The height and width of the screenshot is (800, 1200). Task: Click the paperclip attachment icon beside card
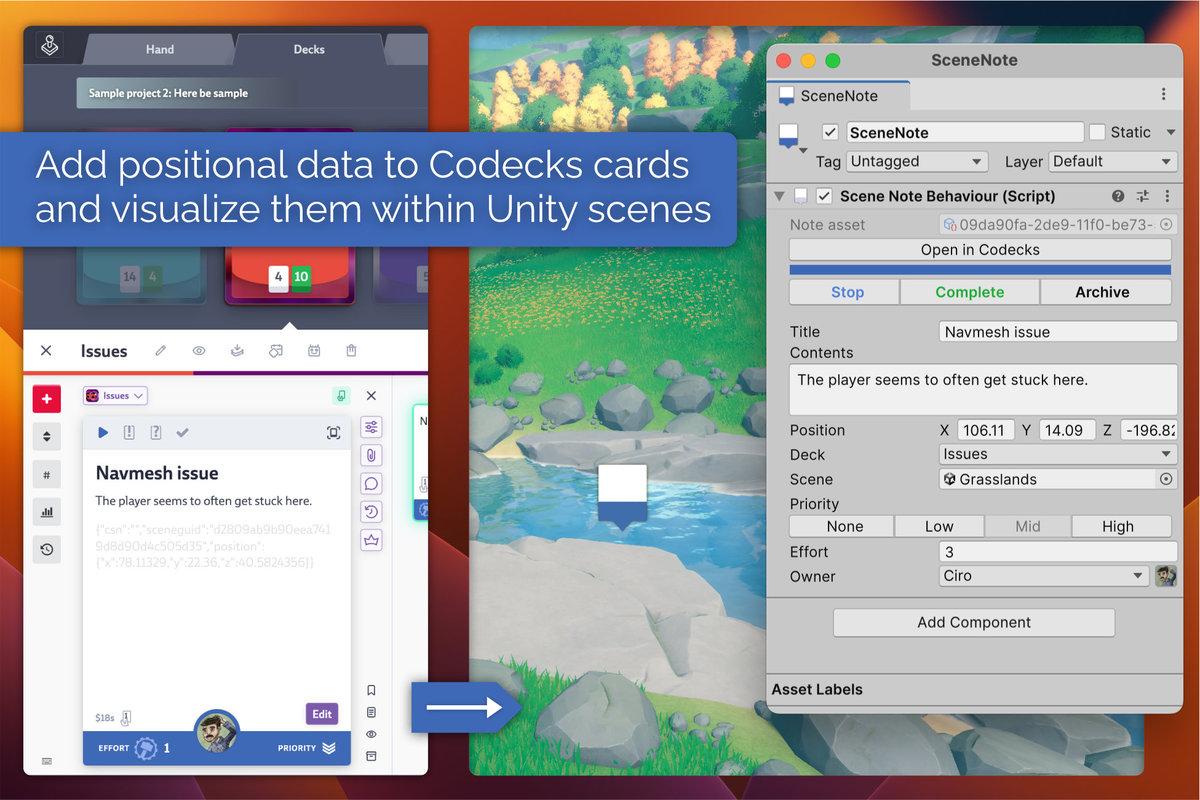[x=371, y=455]
